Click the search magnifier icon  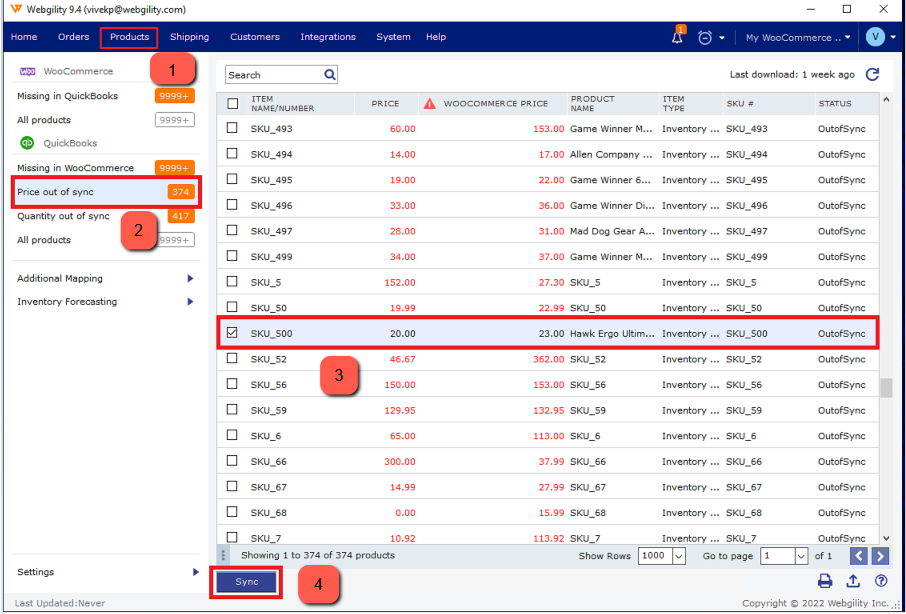point(330,75)
